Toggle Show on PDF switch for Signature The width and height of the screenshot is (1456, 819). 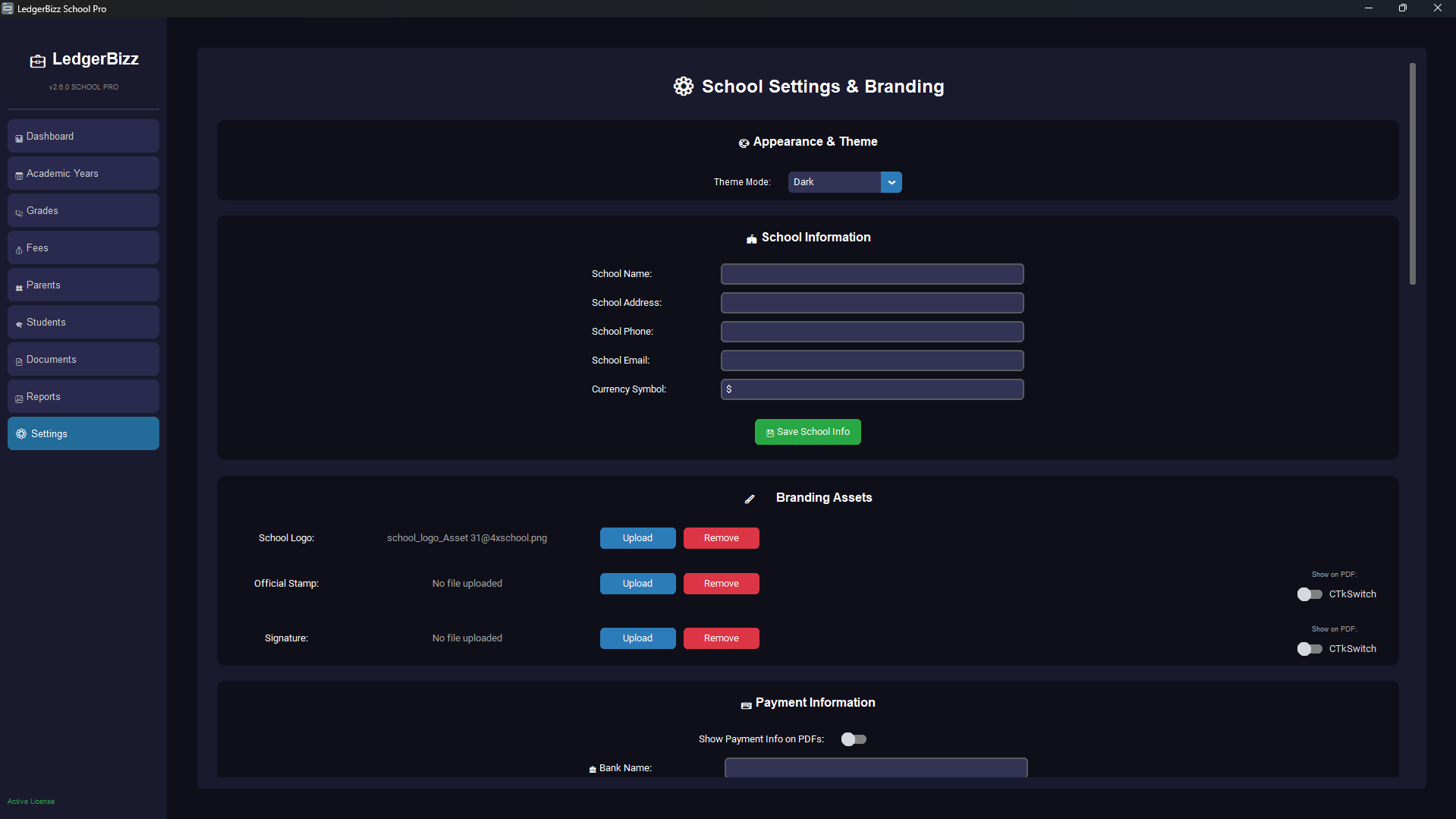(1310, 649)
